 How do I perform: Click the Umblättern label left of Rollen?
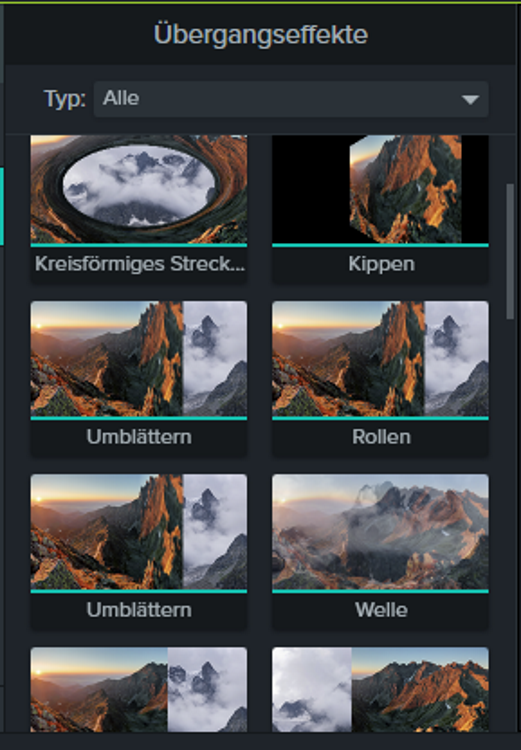point(139,437)
